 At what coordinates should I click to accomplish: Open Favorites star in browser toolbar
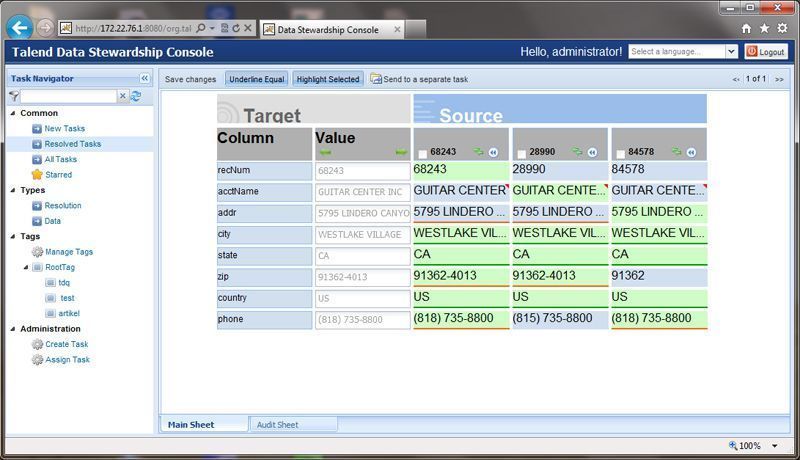764,29
